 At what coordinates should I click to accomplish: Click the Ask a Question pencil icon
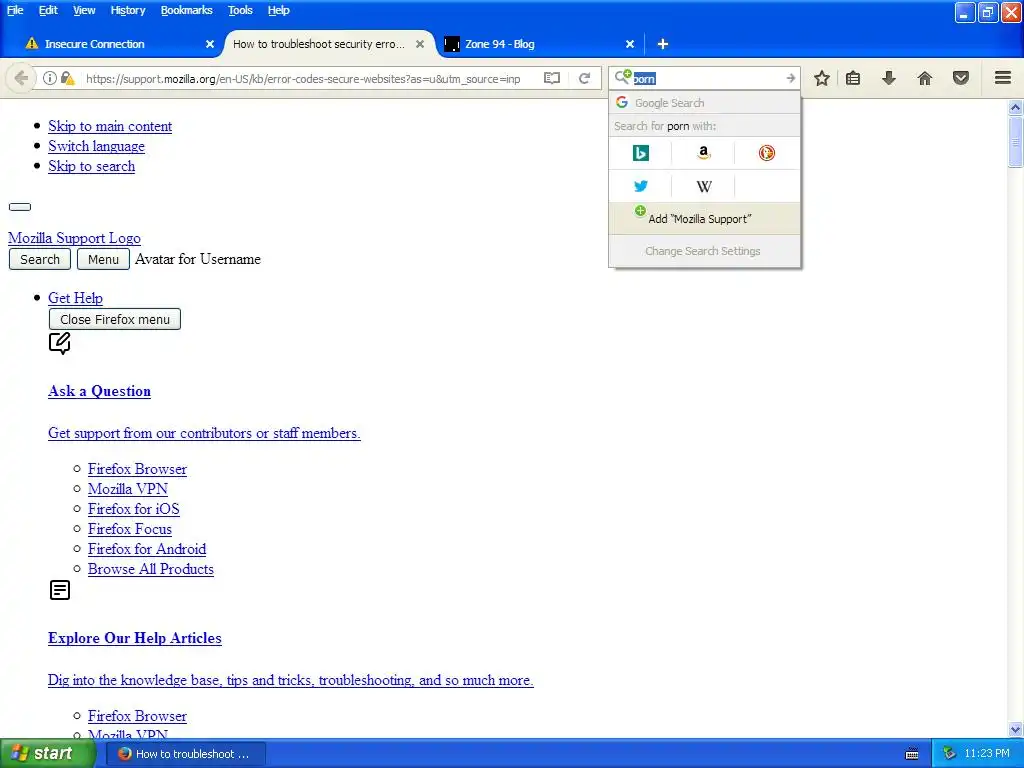(x=59, y=343)
